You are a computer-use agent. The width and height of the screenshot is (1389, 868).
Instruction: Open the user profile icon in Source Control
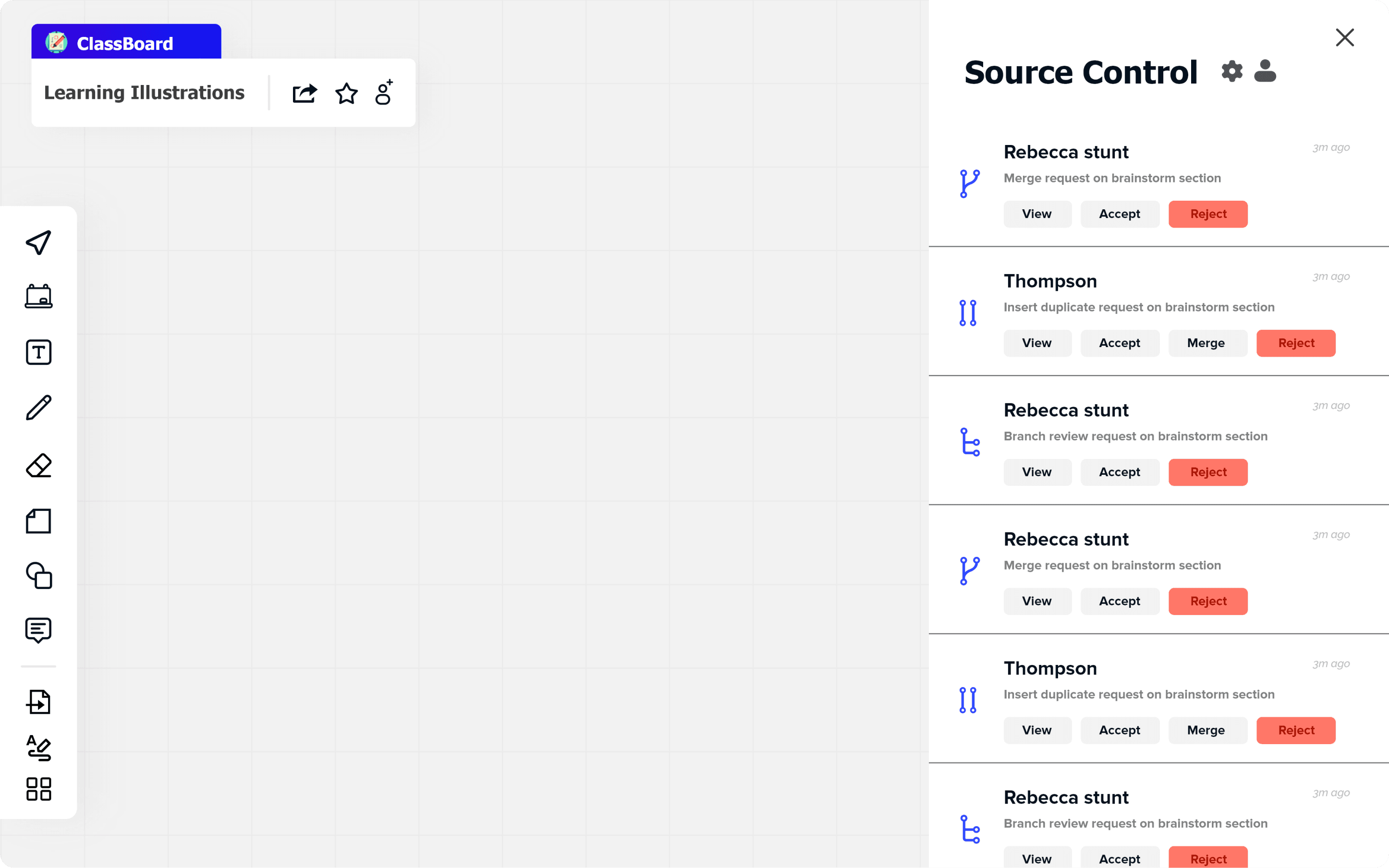point(1265,71)
